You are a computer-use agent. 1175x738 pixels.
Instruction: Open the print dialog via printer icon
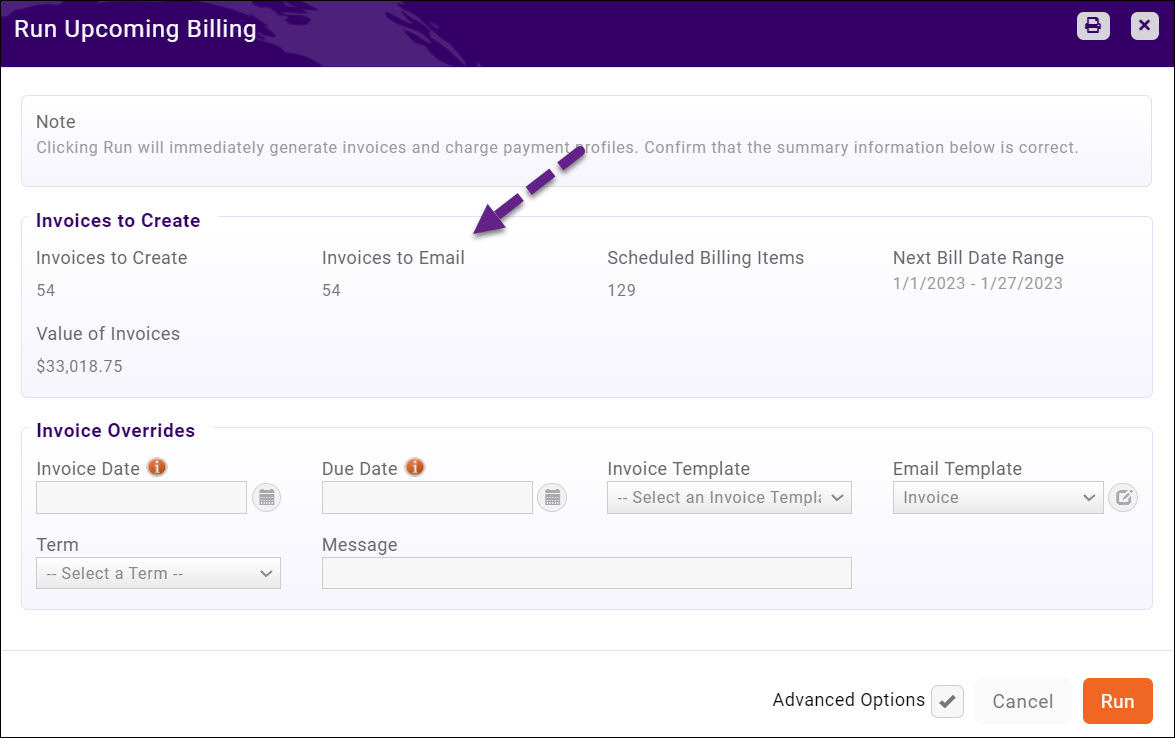point(1092,26)
